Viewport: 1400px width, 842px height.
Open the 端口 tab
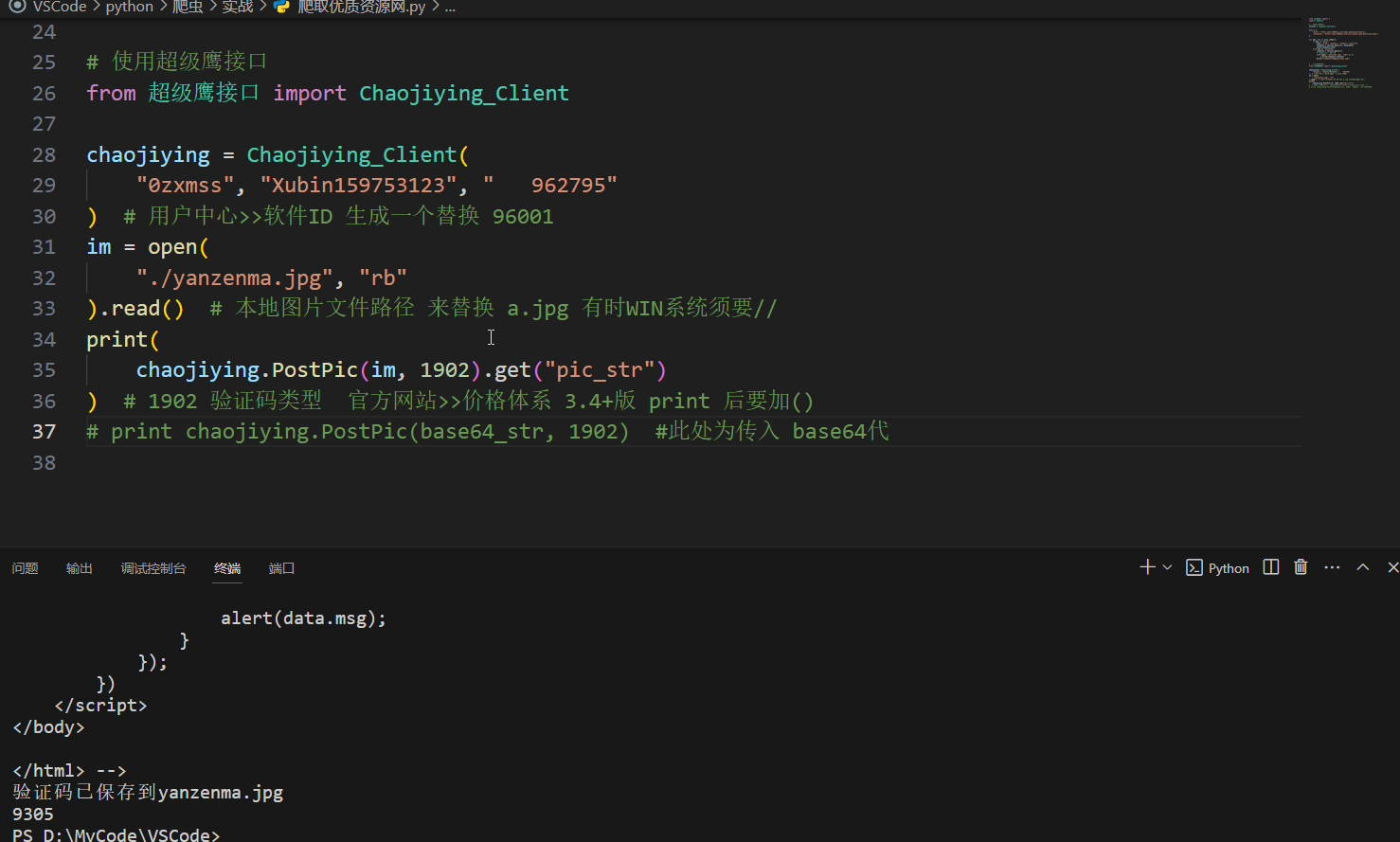point(281,568)
